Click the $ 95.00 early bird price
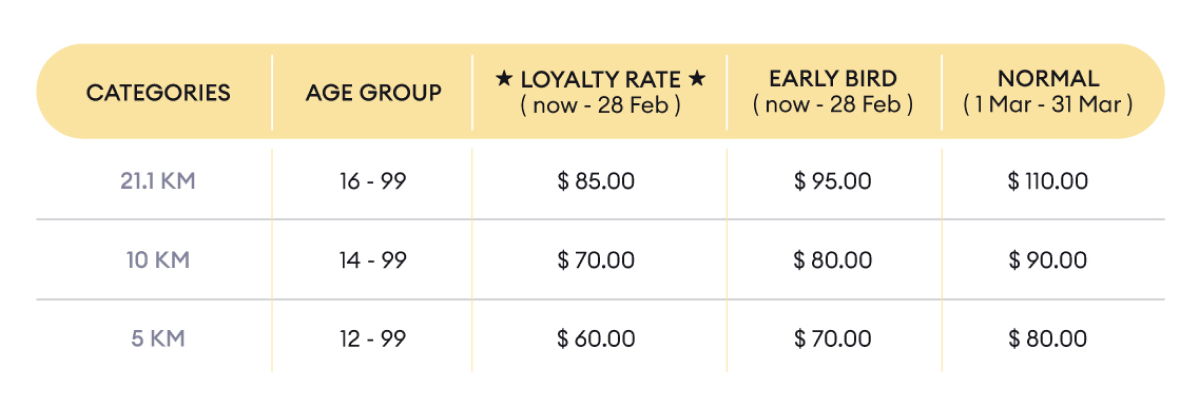 pos(833,181)
